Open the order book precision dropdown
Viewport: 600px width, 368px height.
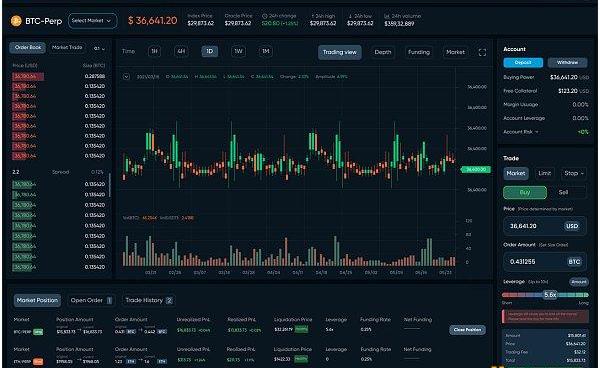pos(99,49)
